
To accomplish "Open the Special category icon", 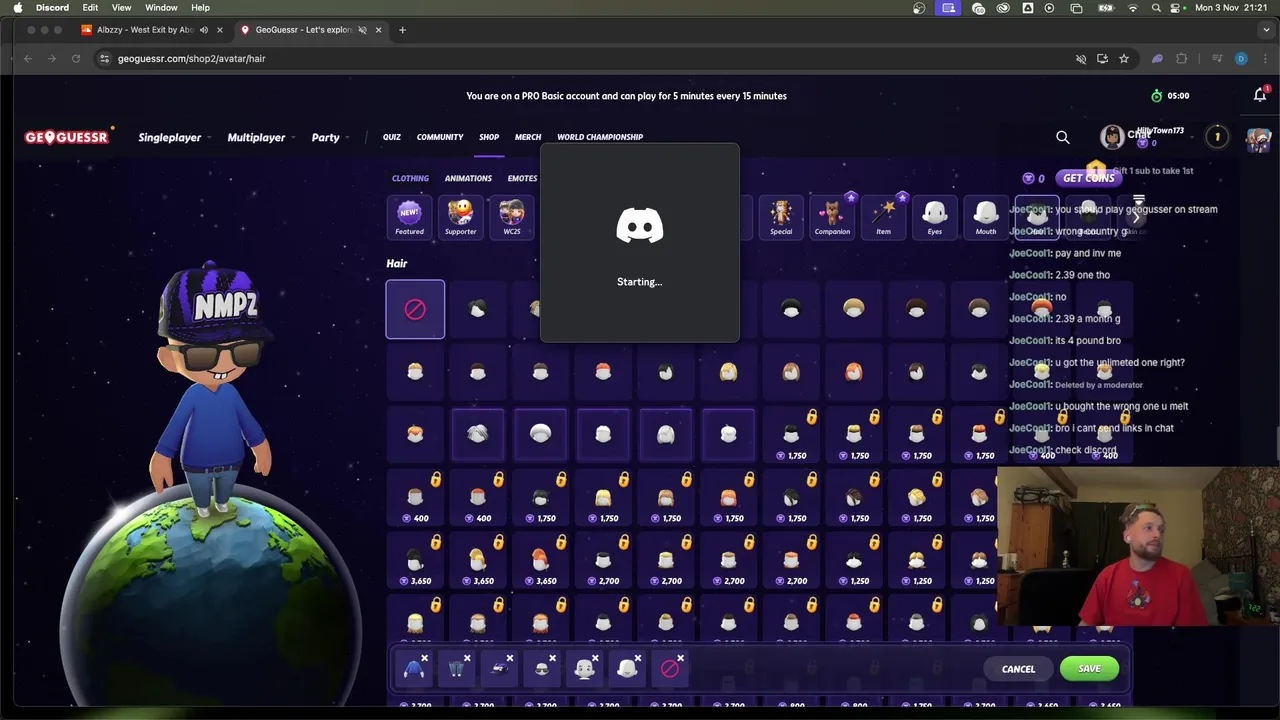I will click(x=781, y=217).
